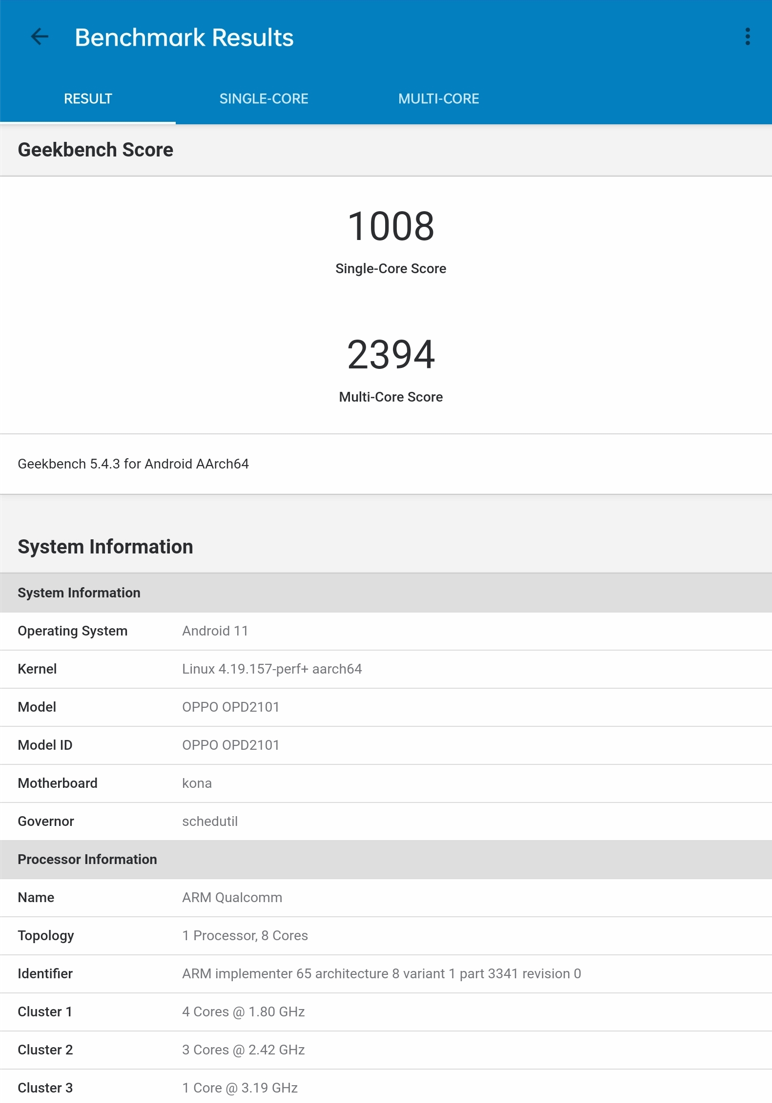Click the Model ID label
772x1103 pixels.
tap(45, 745)
